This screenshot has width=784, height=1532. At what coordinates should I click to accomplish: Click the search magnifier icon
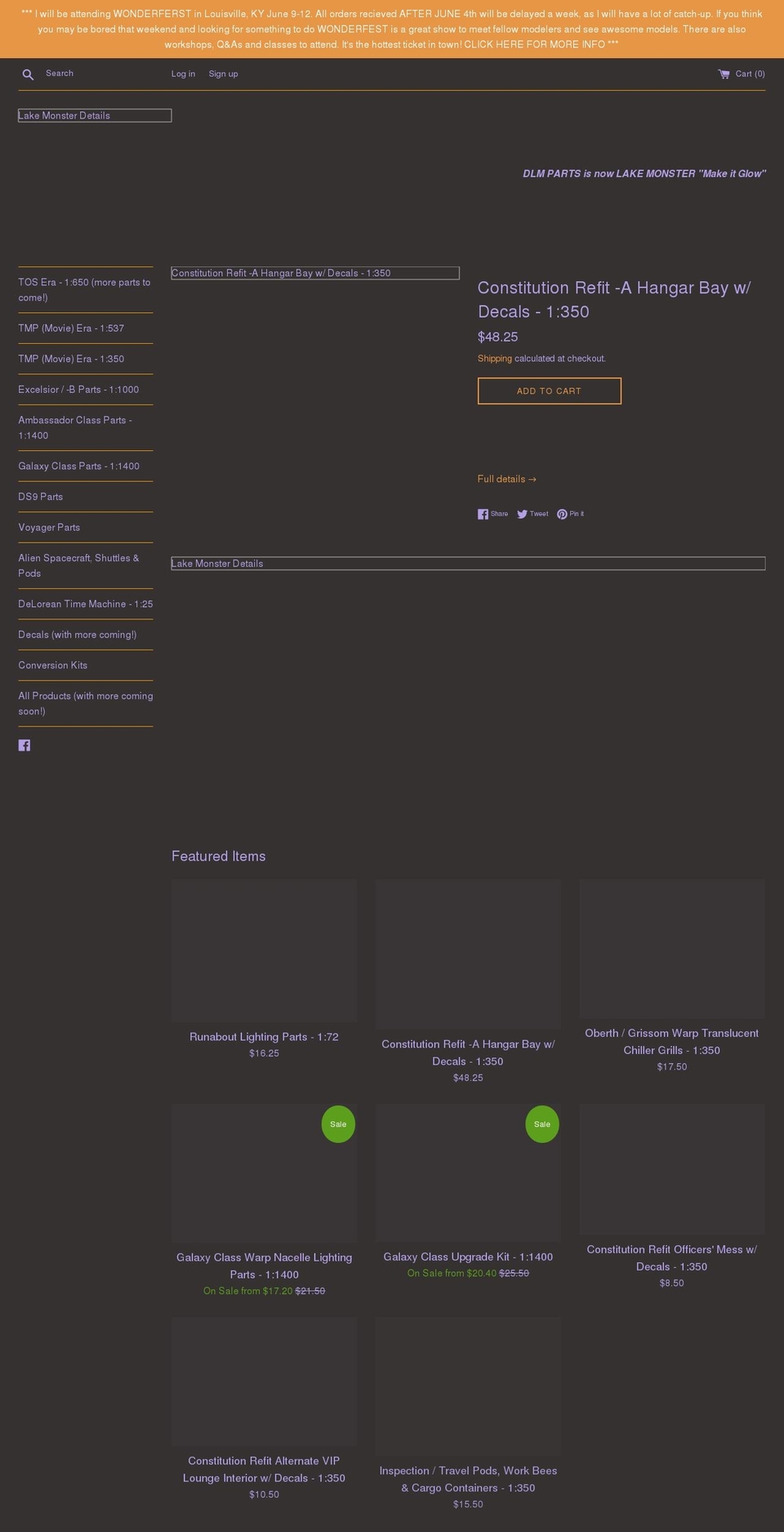coord(28,74)
